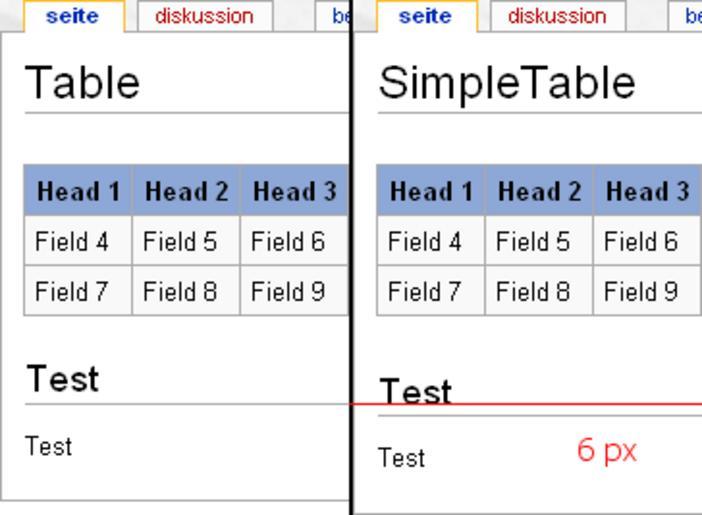Select Field 9 cell on the SimpleTable page
702x515 pixels.
click(x=641, y=291)
